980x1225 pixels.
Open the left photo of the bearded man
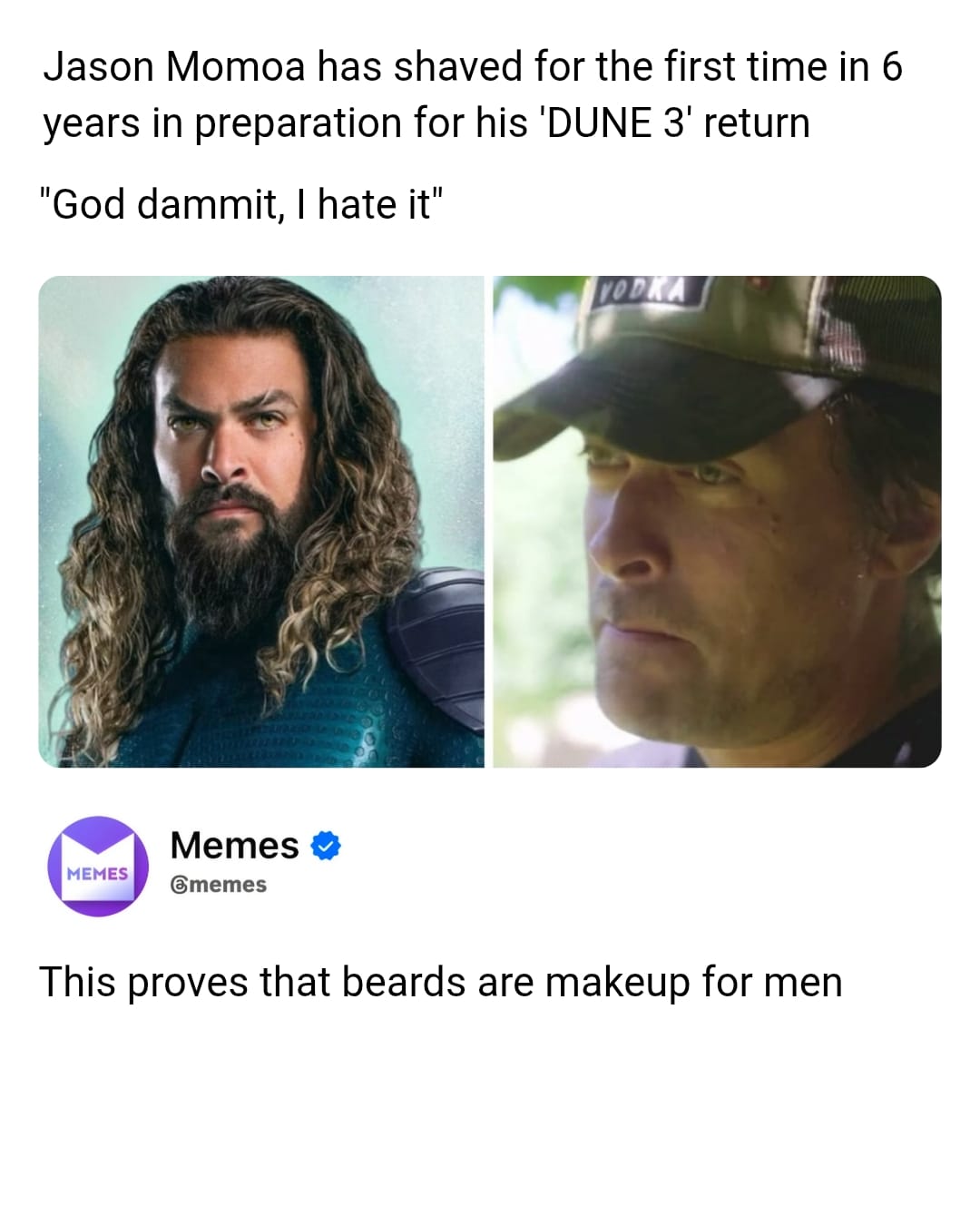[x=261, y=521]
